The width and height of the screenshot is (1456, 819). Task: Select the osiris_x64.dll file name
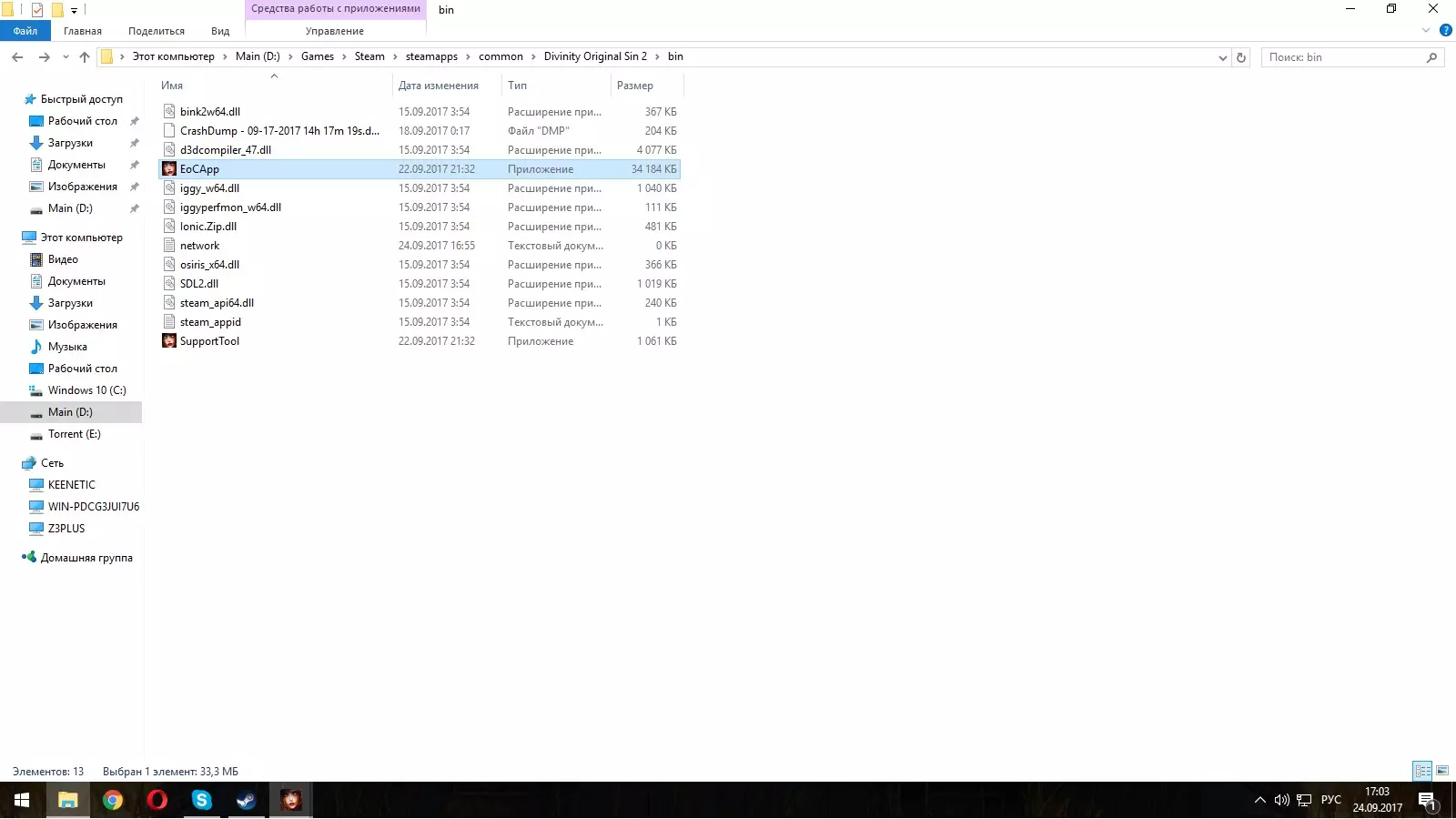209,265
